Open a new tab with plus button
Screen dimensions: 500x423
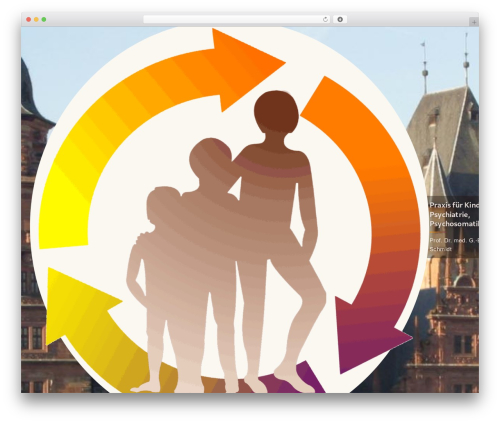click(474, 22)
